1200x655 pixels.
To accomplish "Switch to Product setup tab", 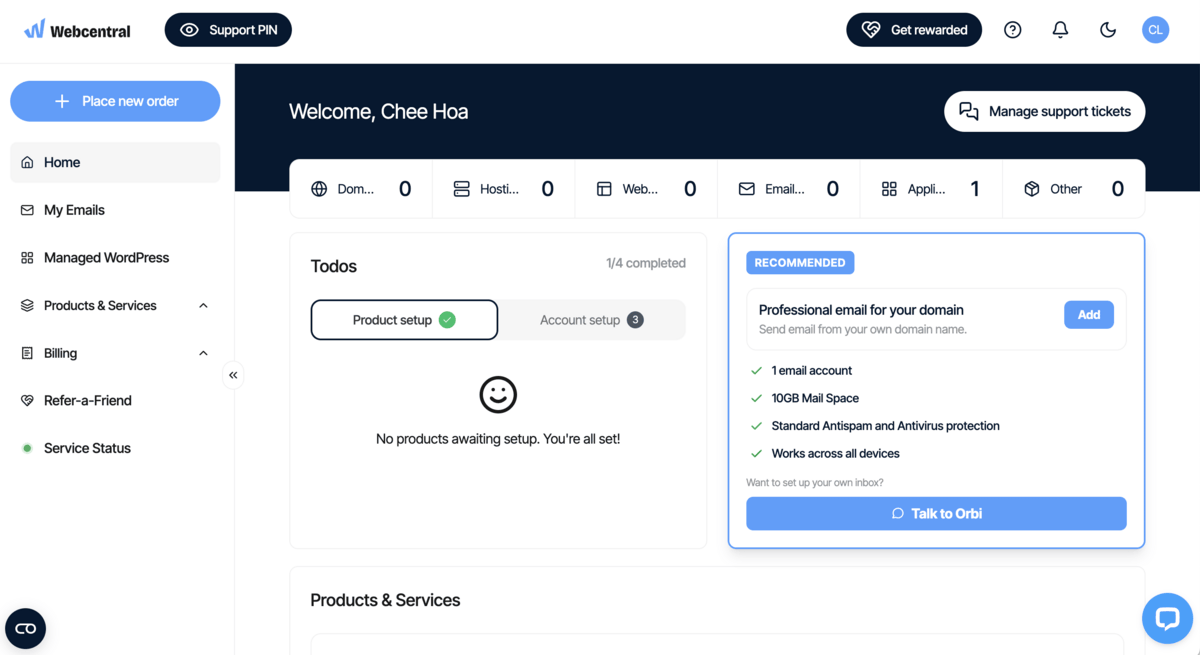I will (404, 320).
